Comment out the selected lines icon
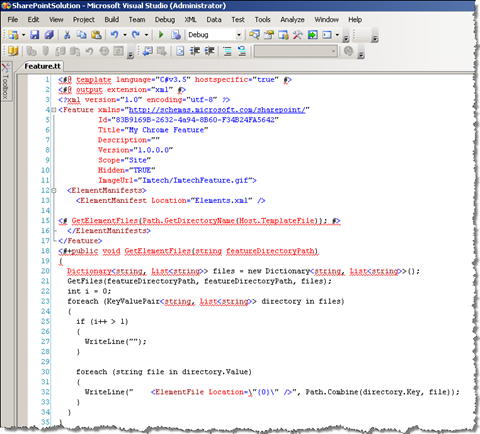The height and width of the screenshot is (434, 480). point(227,51)
